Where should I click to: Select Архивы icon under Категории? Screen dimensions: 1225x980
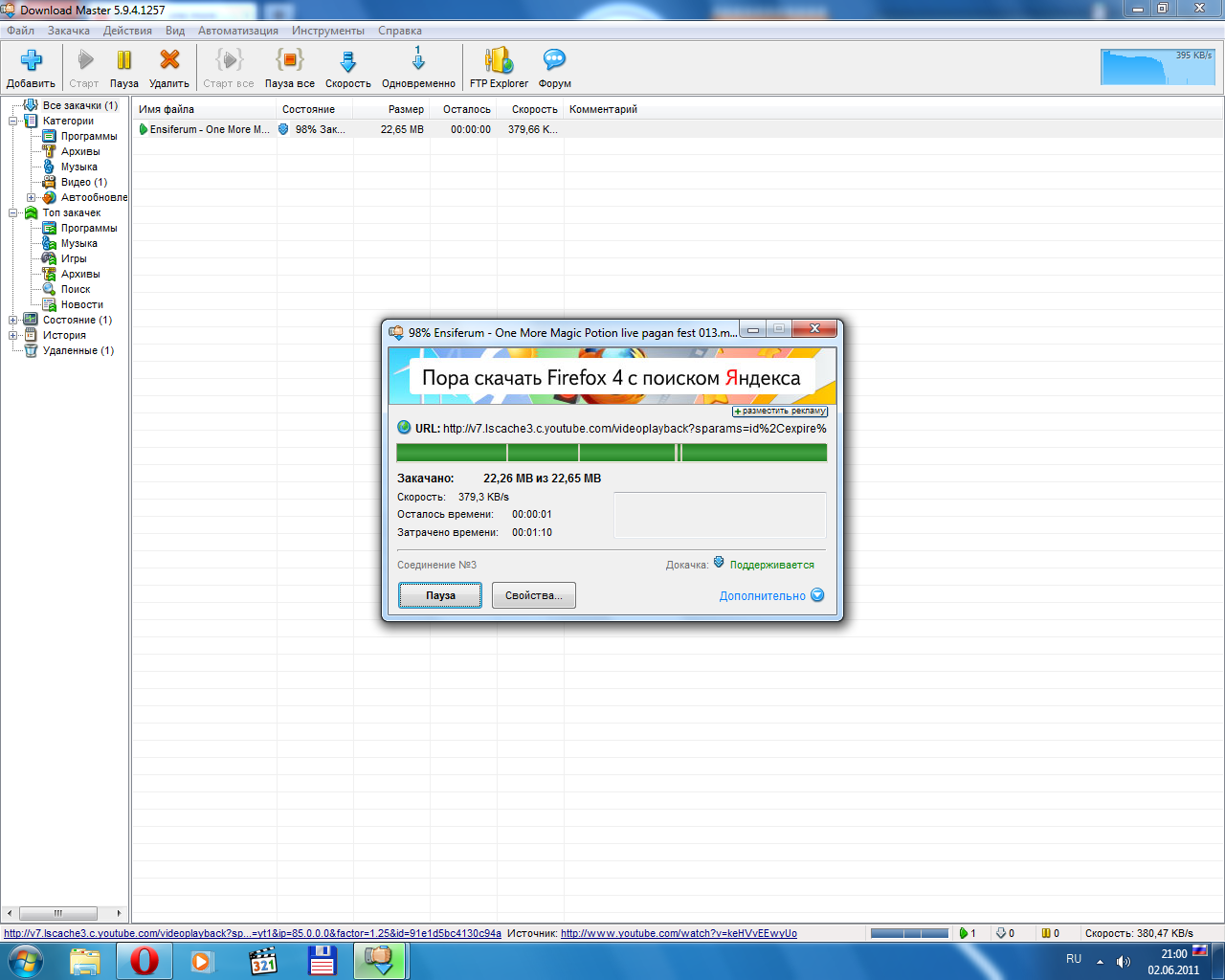coord(49,151)
